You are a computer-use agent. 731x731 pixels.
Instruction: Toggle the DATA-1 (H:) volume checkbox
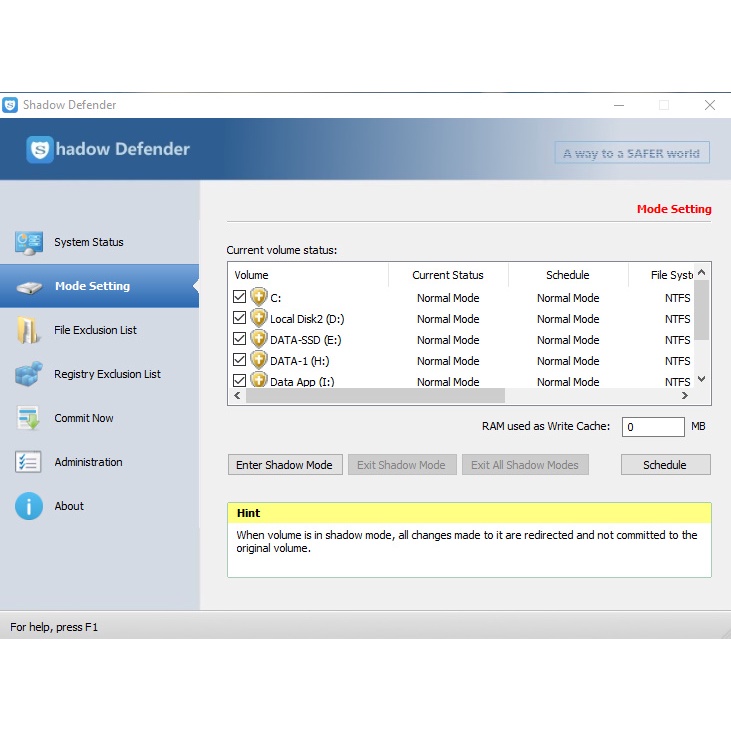coord(239,360)
